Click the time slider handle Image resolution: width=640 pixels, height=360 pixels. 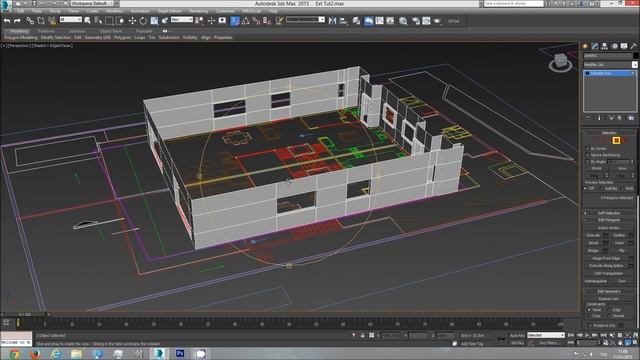[25, 314]
